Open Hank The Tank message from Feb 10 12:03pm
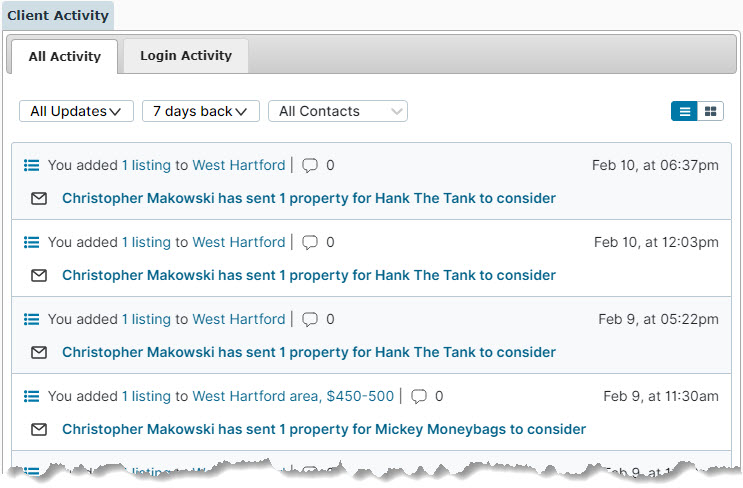This screenshot has height=488, width=743. [x=309, y=275]
